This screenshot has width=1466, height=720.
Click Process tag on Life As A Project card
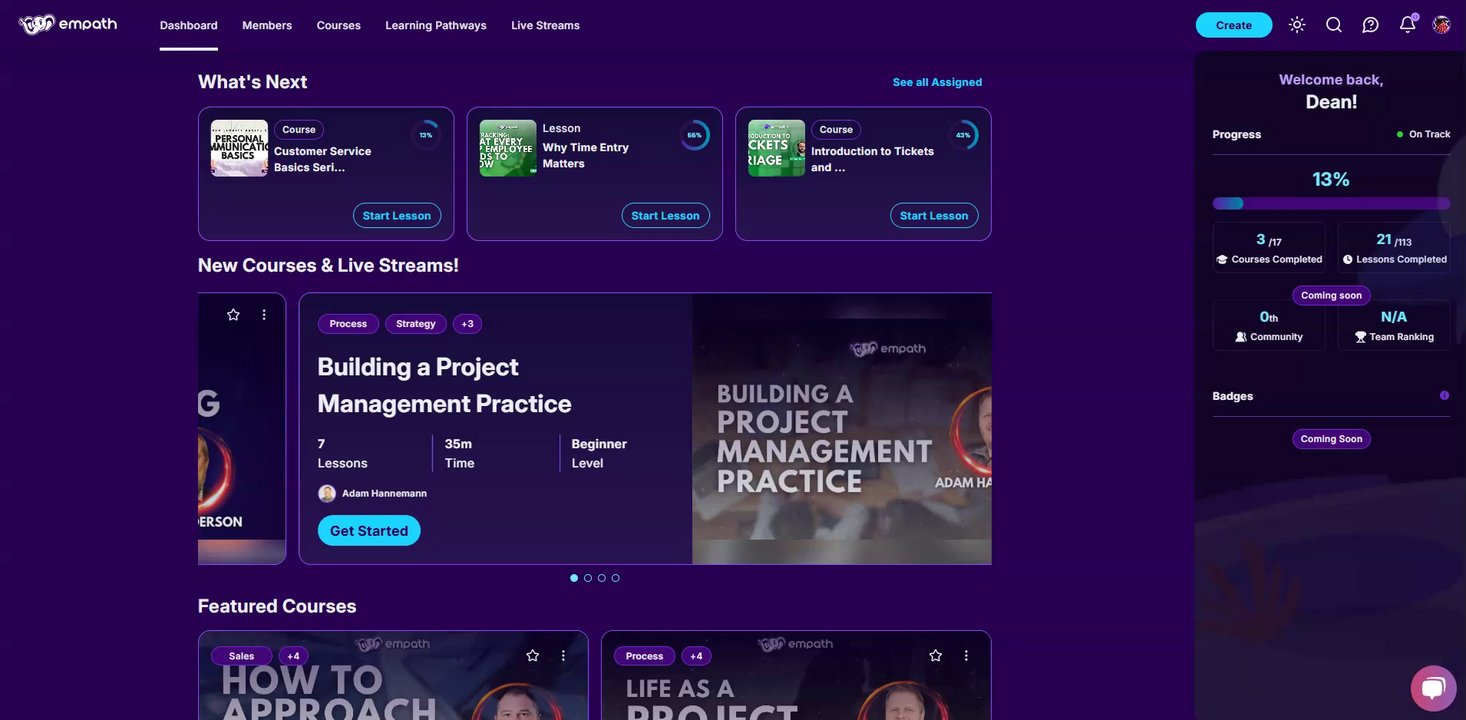644,656
